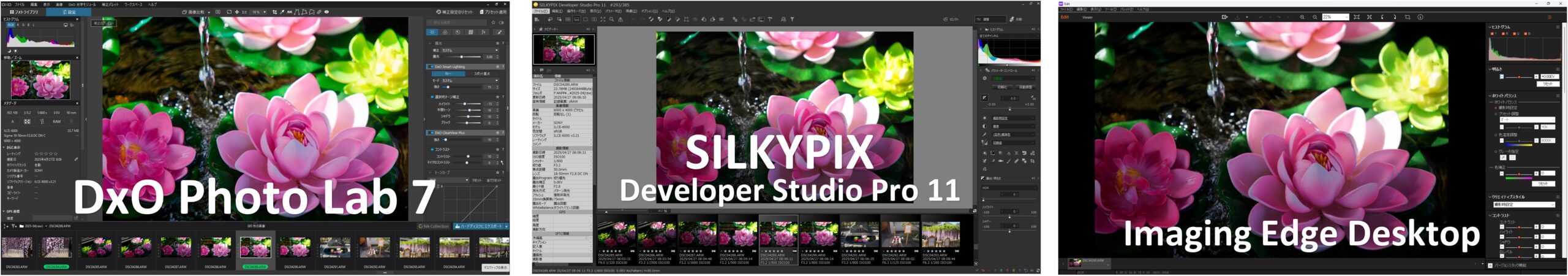1568x276 pixels.
Task: Open ツール(T) menu in Imaging Edge
Action: pos(1110,9)
